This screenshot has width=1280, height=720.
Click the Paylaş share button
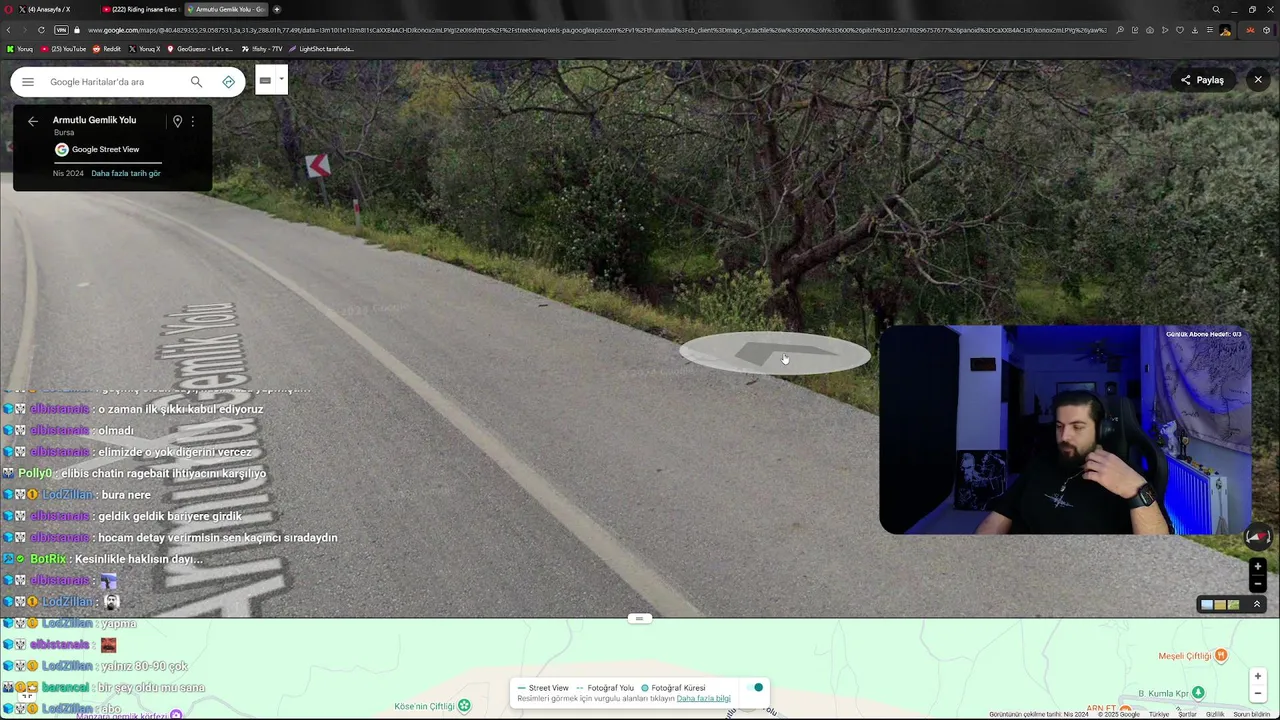[1202, 80]
